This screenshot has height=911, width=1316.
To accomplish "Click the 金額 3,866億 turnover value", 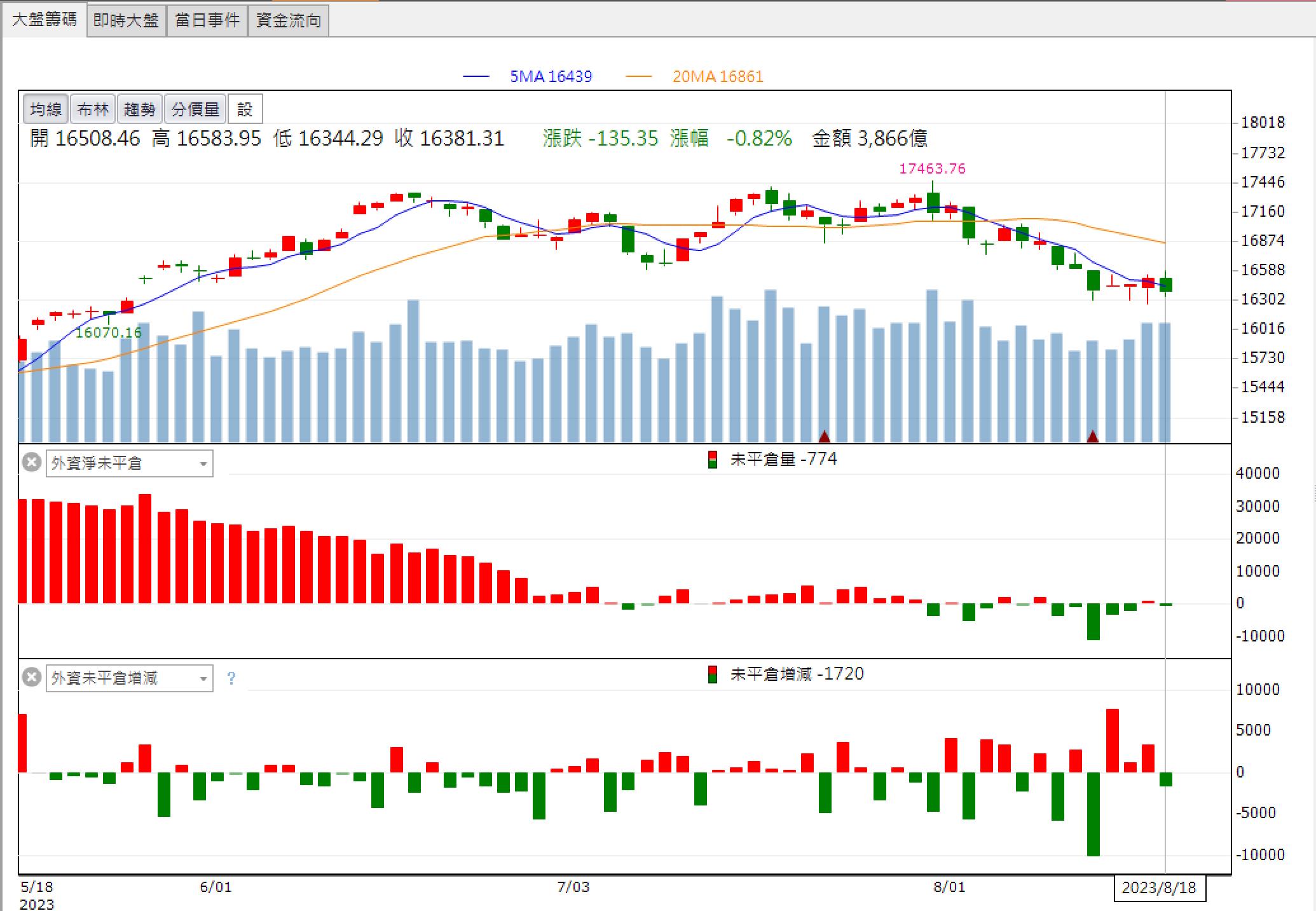I will 870,138.
